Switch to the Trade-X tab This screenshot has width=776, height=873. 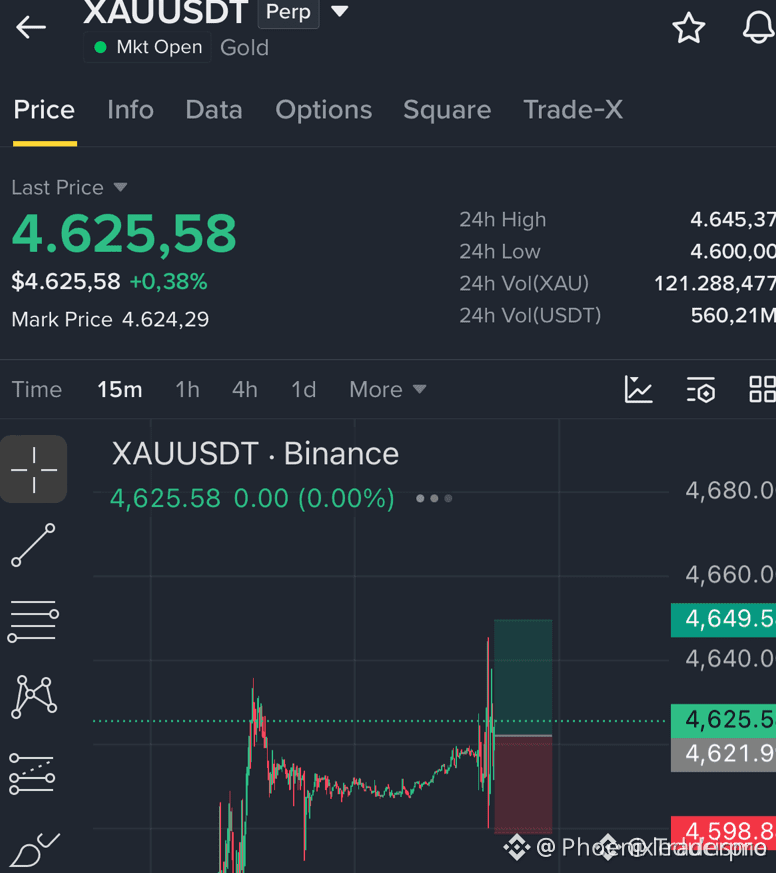pyautogui.click(x=573, y=110)
